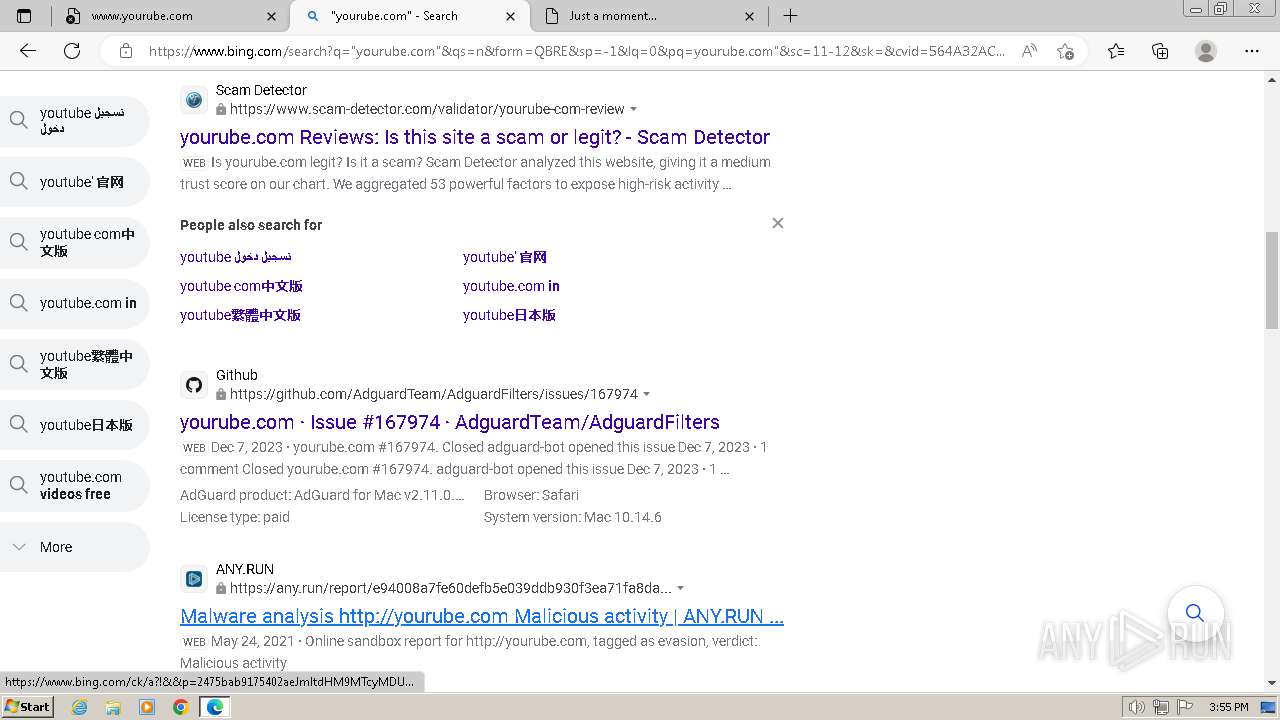Viewport: 1280px width, 720px height.
Task: Open the network tray icon
Action: (x=1160, y=707)
